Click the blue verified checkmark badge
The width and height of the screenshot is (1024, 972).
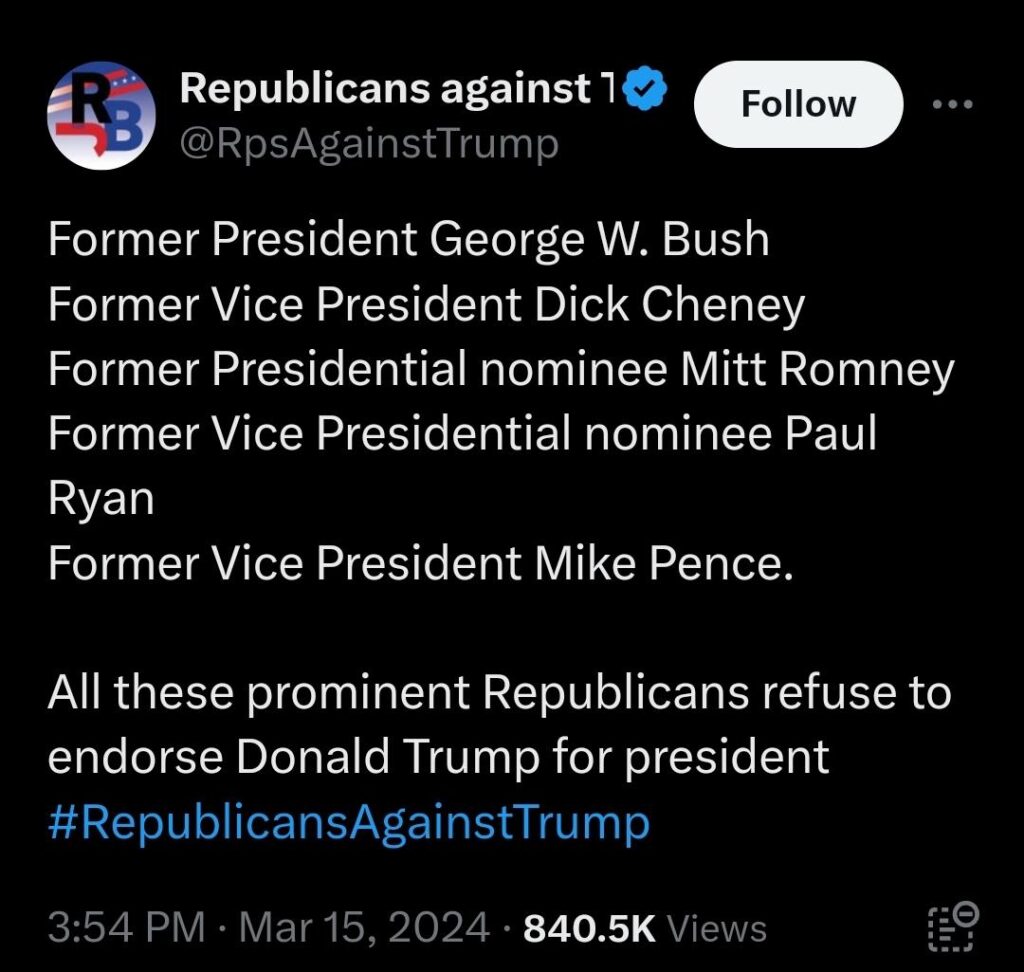(645, 88)
